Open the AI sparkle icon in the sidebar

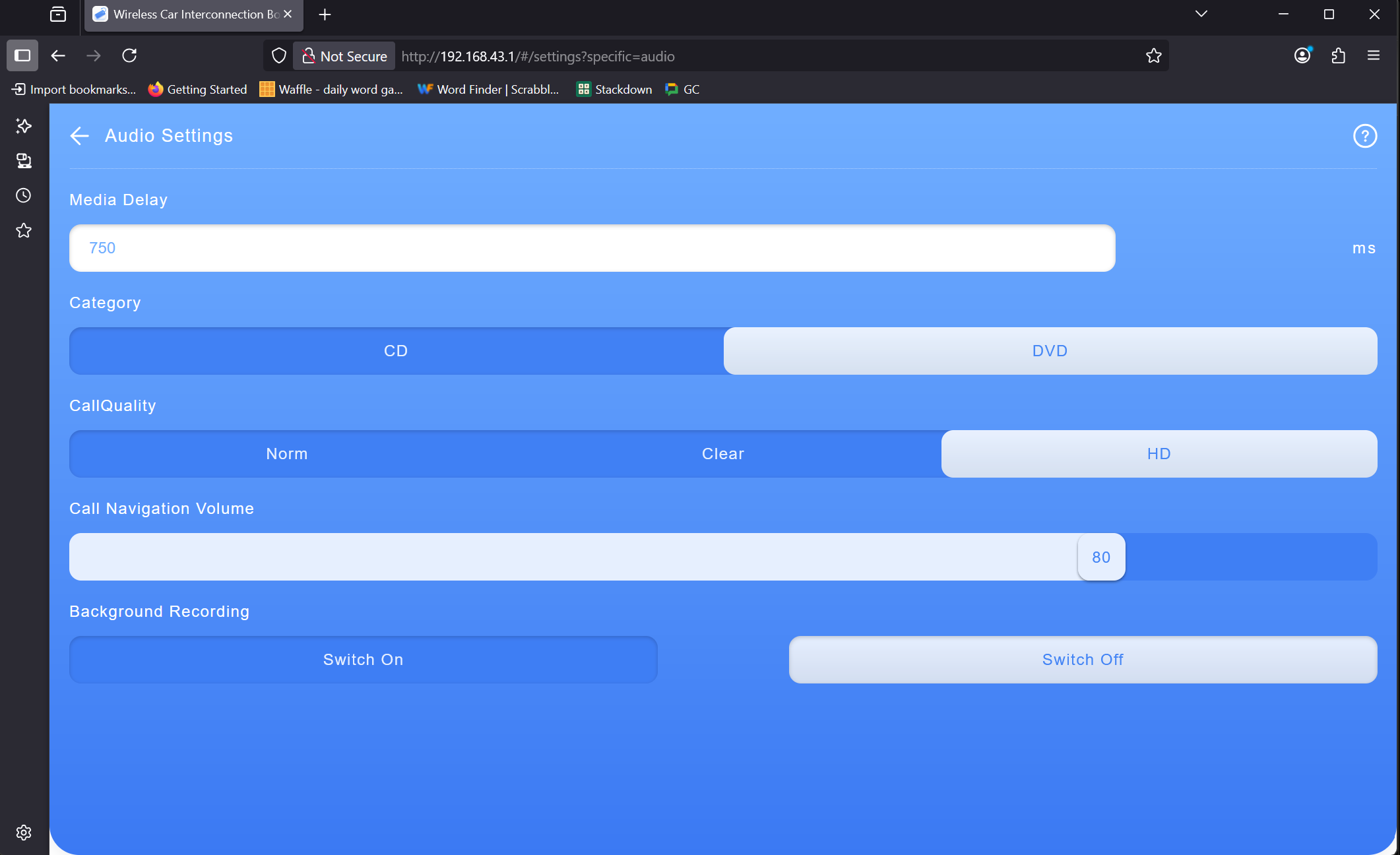(24, 126)
